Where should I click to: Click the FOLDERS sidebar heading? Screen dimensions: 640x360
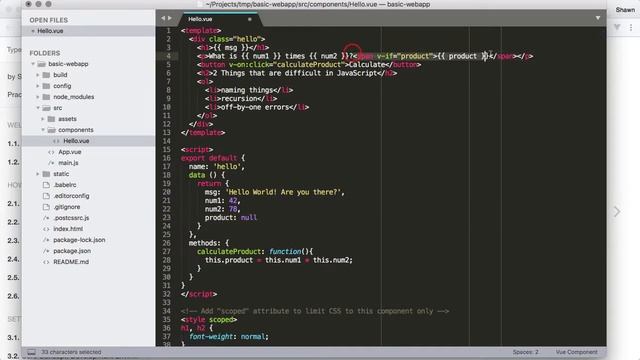(x=44, y=53)
